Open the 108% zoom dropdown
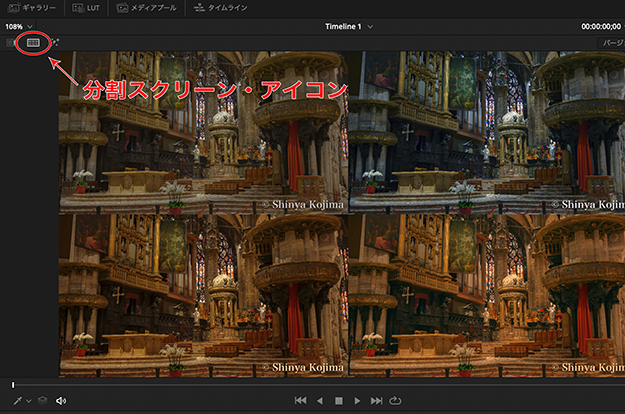Viewport: 625px width, 414px height. (x=18, y=26)
